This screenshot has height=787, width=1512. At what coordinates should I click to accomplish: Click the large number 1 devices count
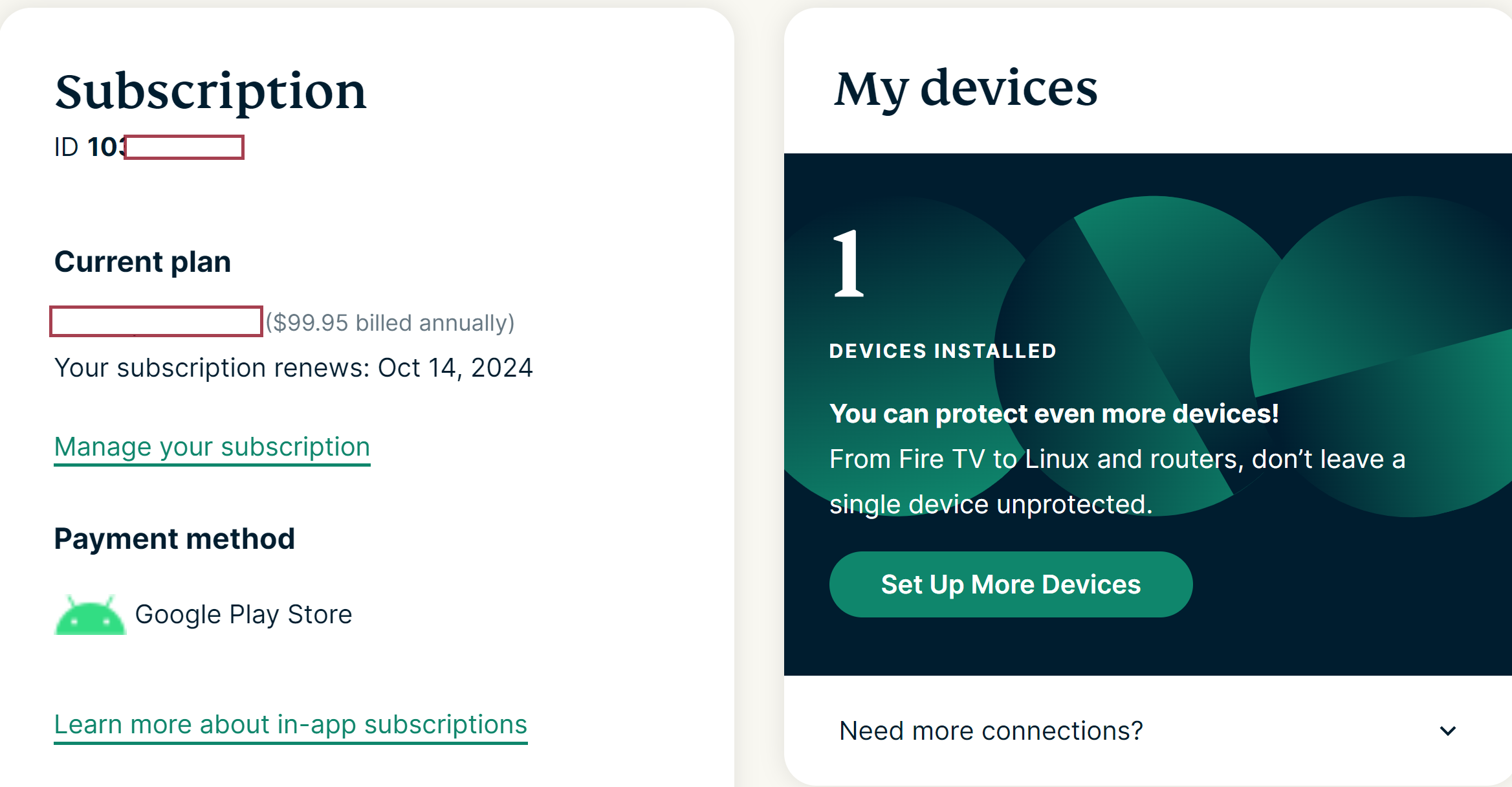[848, 263]
